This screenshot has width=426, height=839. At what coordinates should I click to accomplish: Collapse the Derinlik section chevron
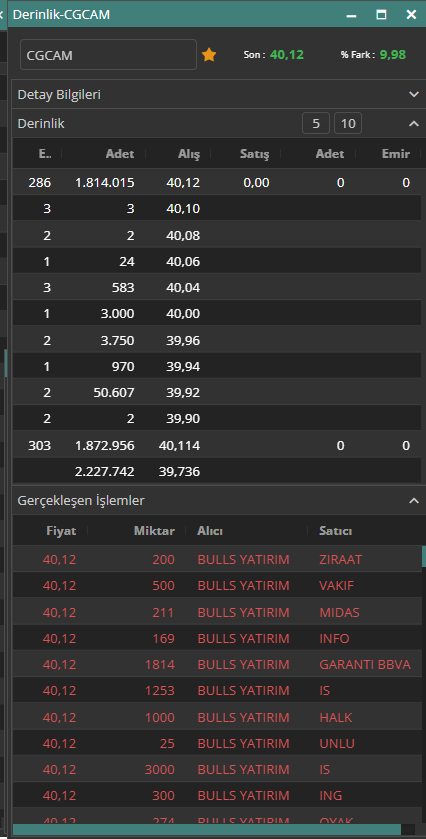point(414,124)
